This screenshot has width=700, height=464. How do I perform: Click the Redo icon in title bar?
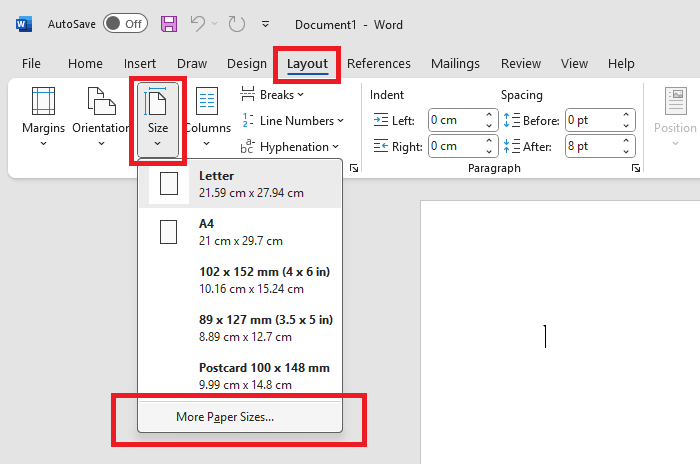tap(236, 23)
